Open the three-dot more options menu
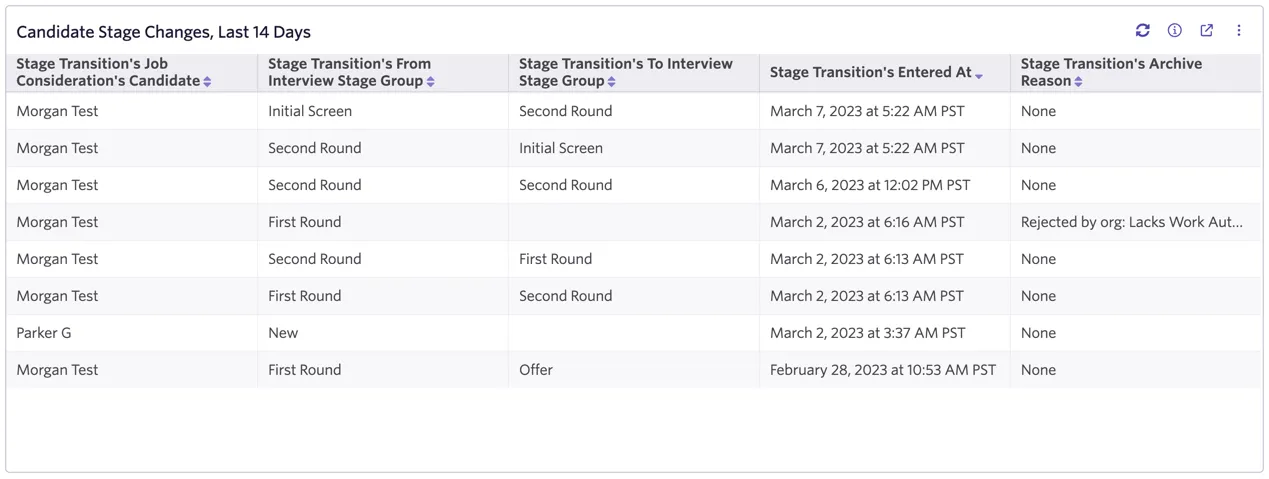This screenshot has width=1269, height=479. [x=1238, y=31]
